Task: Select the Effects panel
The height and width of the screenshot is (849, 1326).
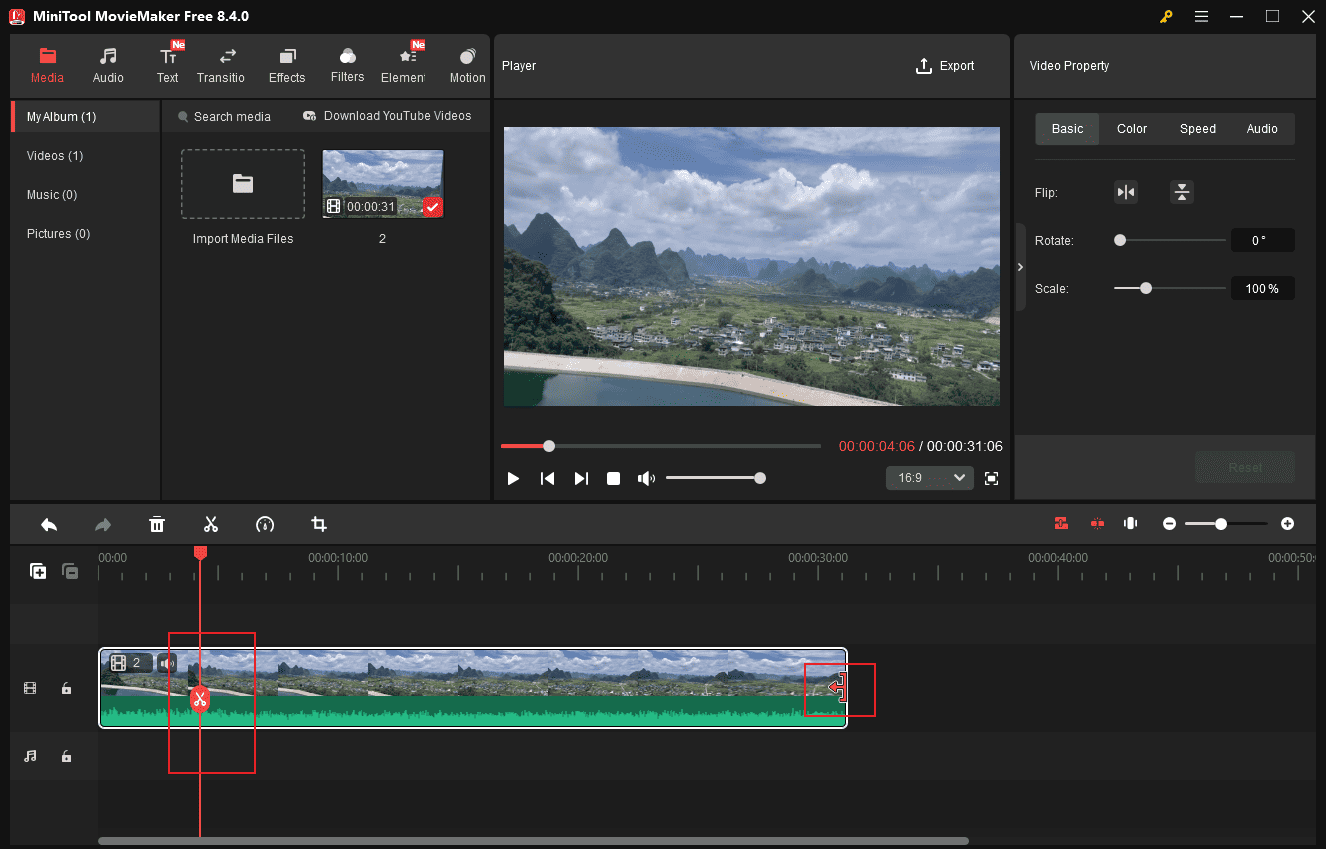Action: 287,64
